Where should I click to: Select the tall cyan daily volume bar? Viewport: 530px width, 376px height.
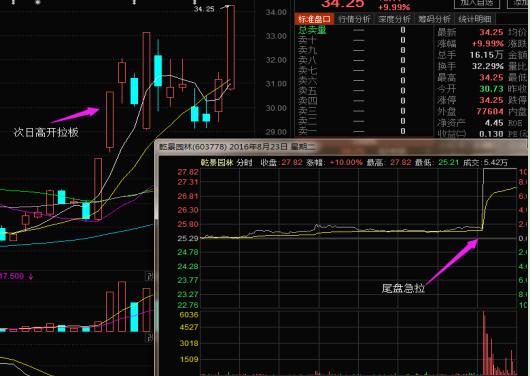[x=134, y=317]
